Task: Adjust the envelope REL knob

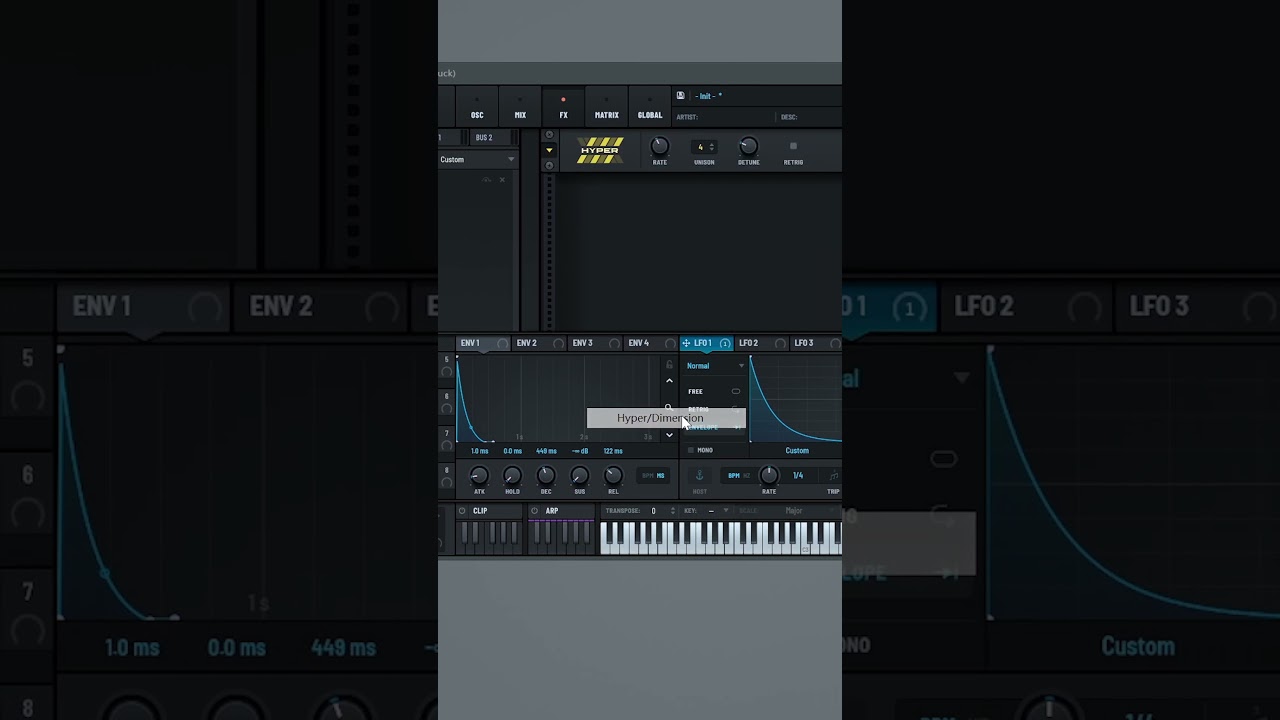Action: (613, 476)
